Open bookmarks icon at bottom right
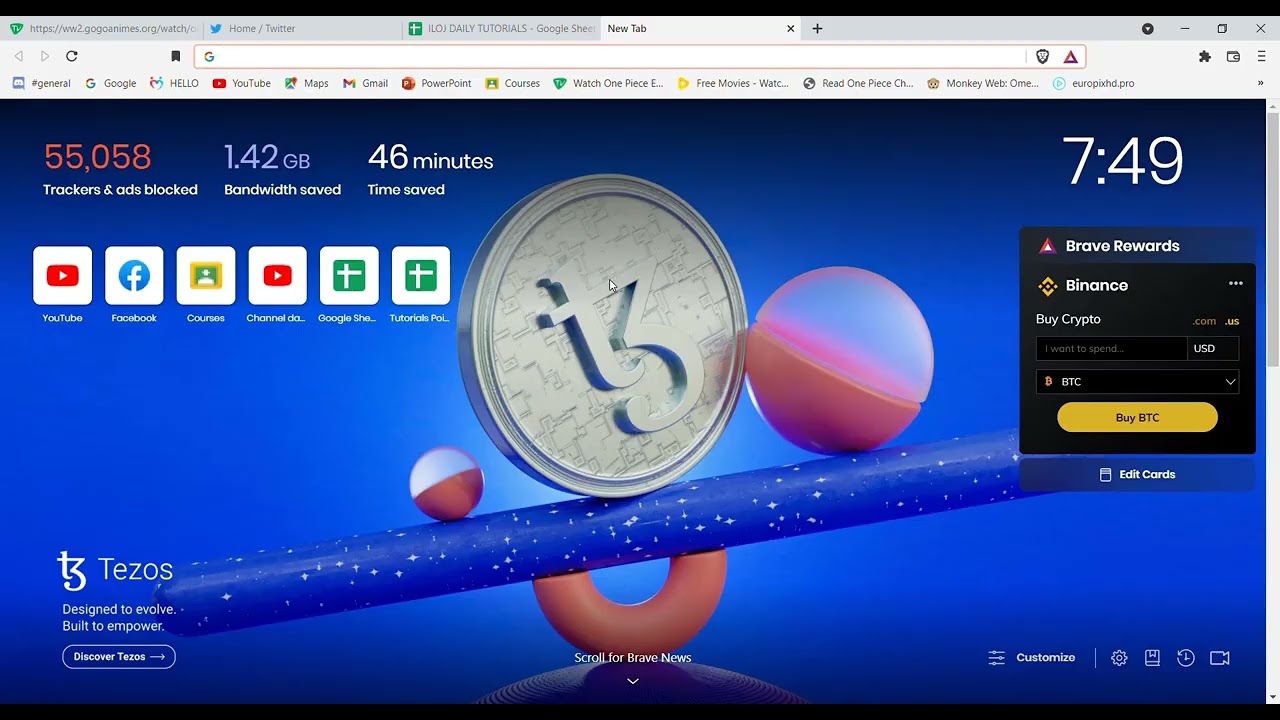 [1152, 658]
